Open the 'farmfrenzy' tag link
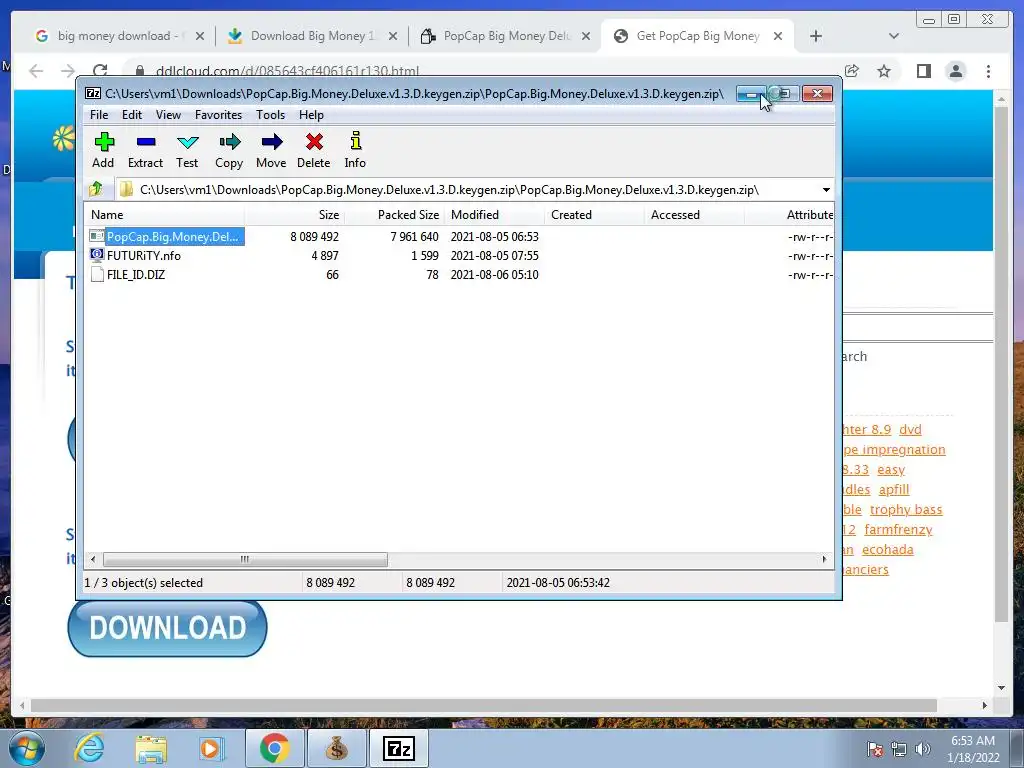 click(x=898, y=530)
